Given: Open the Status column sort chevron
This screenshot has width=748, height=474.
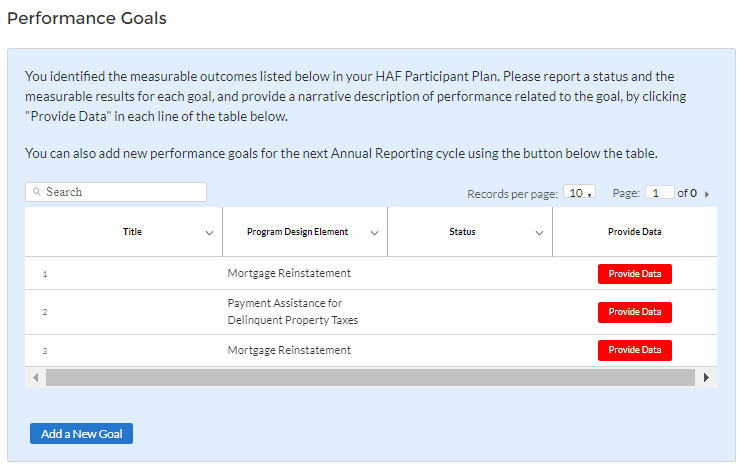Looking at the screenshot, I should (x=539, y=233).
